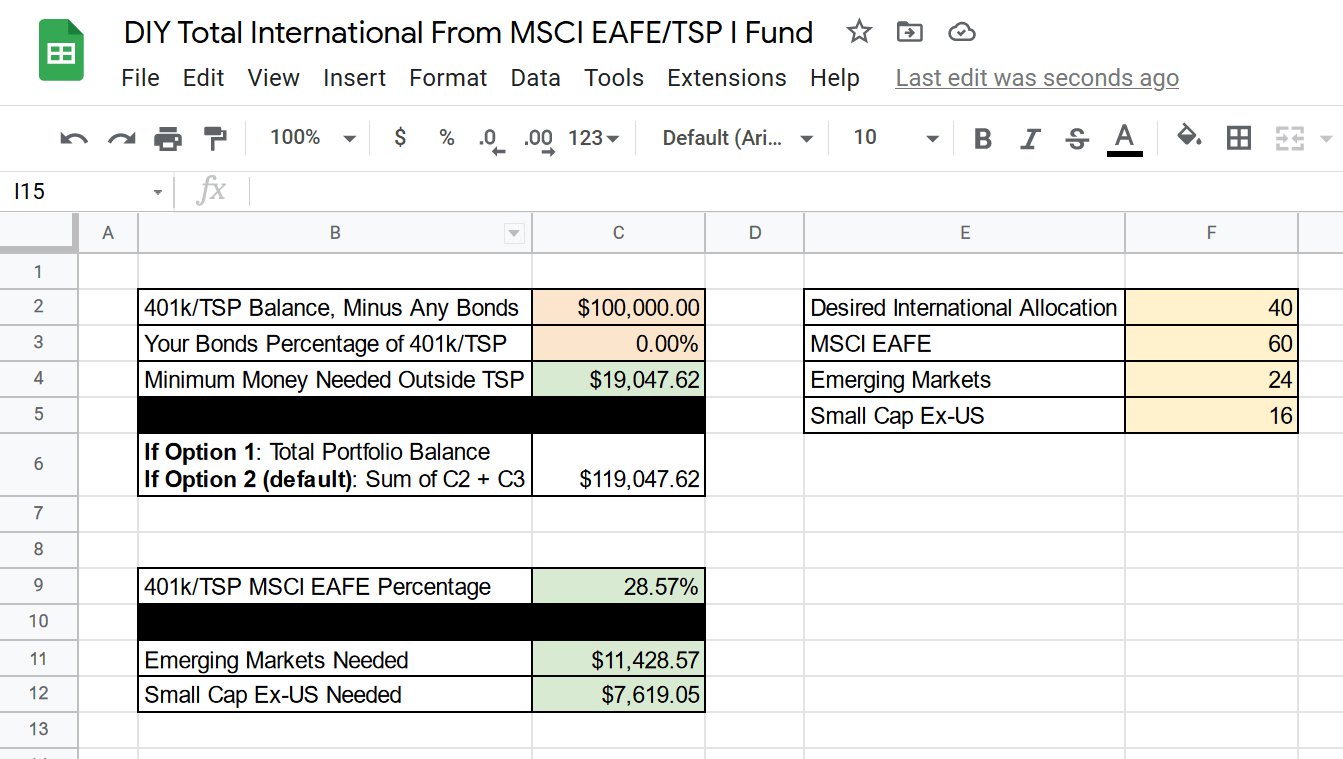This screenshot has height=759, width=1343.
Task: Select the $7,619.05 cell
Action: 618,695
